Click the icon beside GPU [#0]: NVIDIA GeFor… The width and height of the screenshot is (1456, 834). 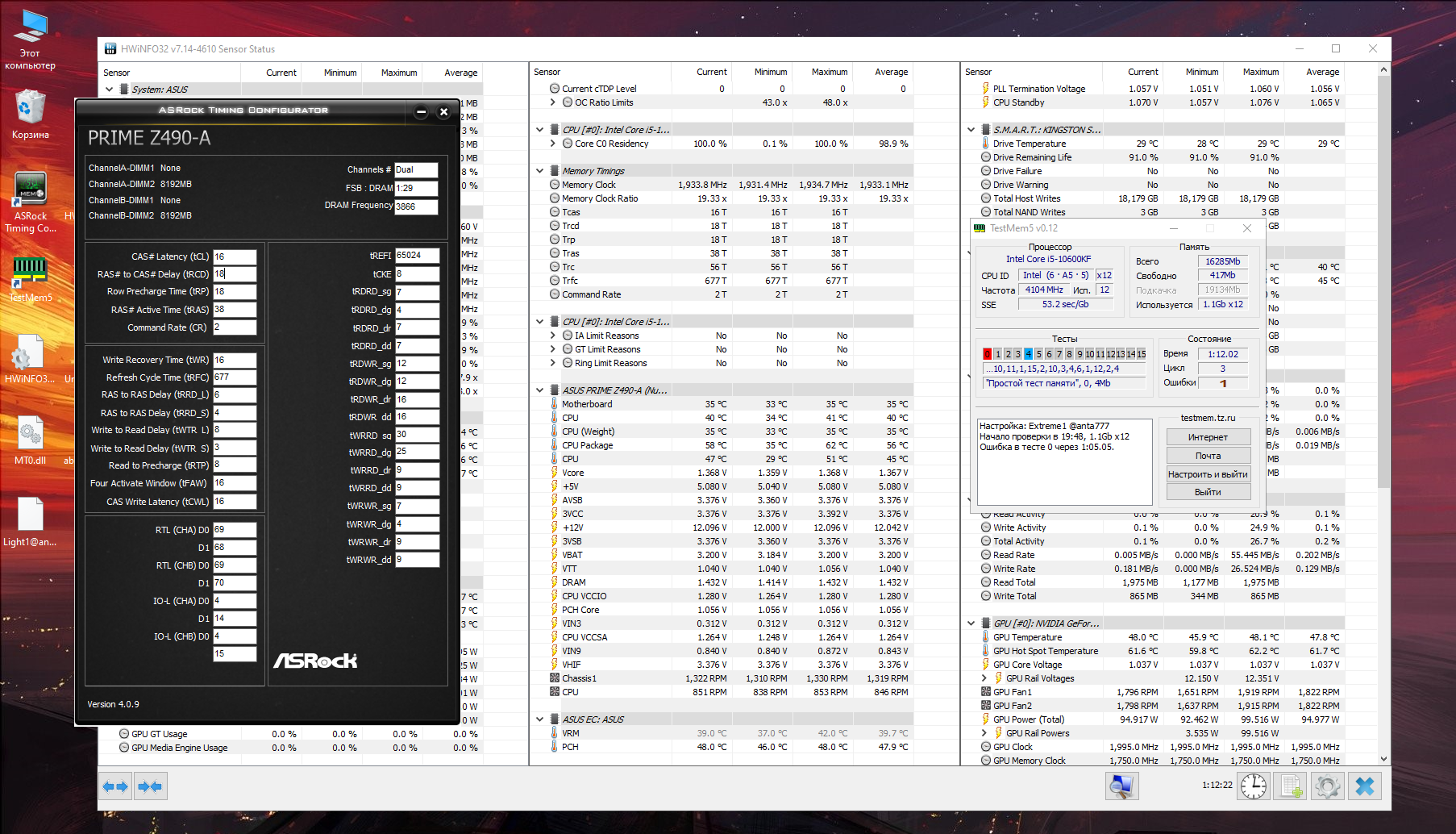(x=985, y=623)
